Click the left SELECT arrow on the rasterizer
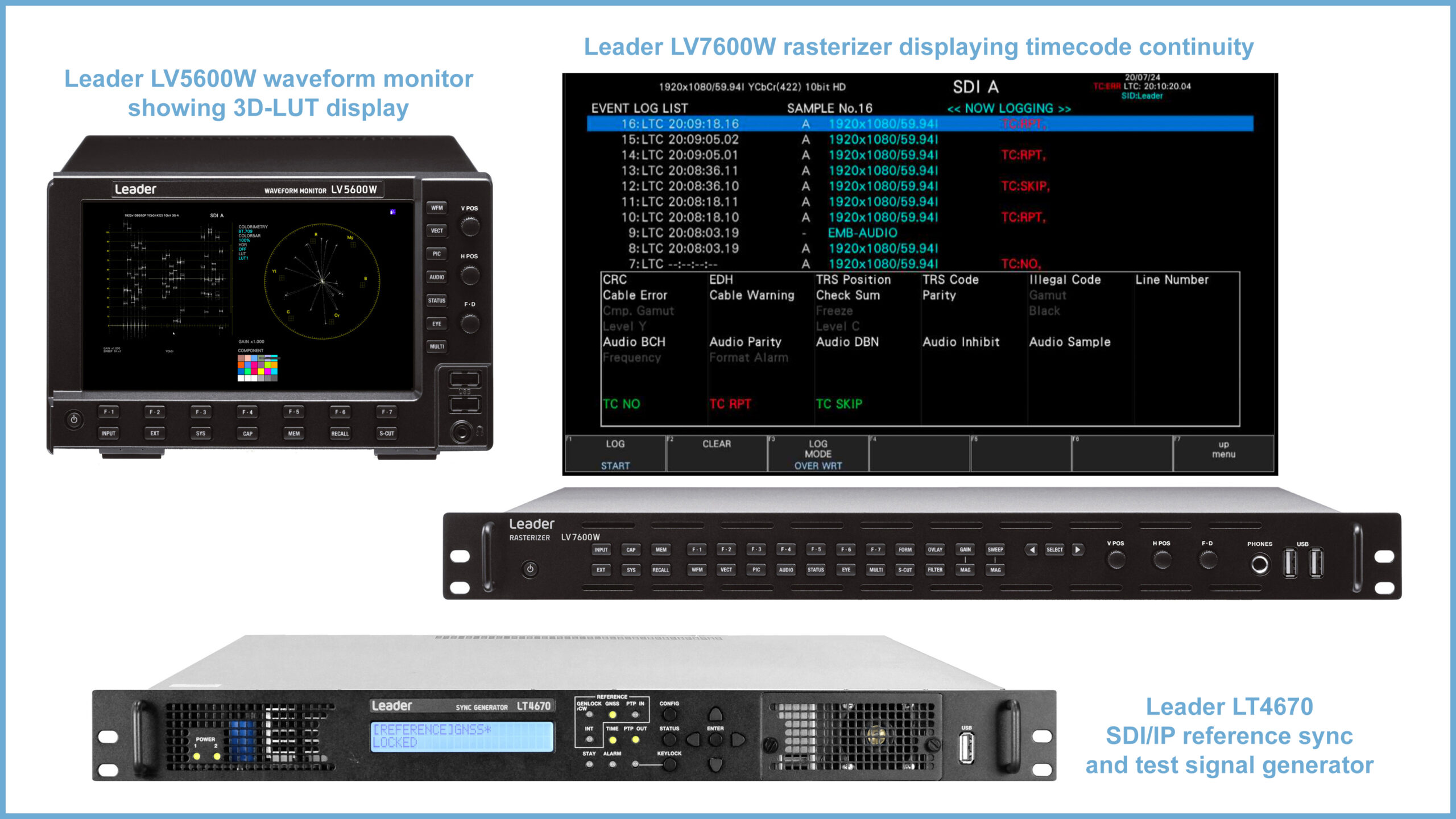This screenshot has width=1456, height=819. (x=1031, y=549)
